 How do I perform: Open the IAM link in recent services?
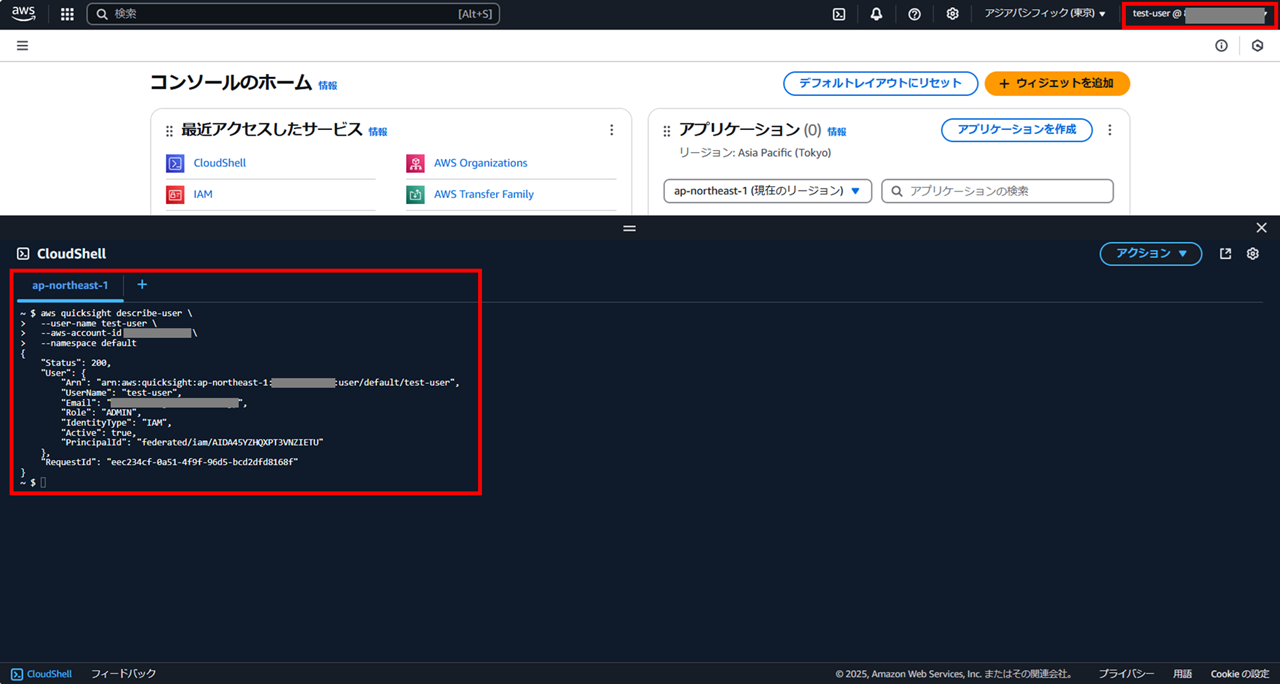203,195
